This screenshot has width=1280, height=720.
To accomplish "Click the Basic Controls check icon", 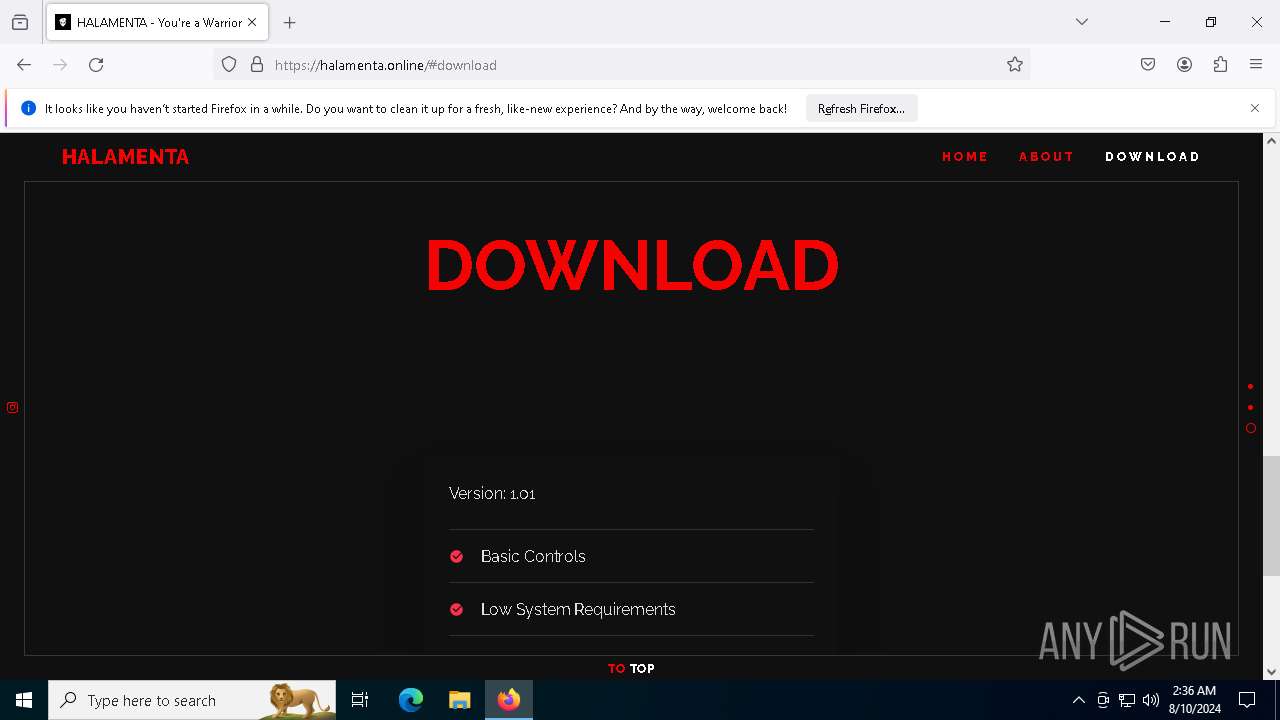I will point(456,556).
